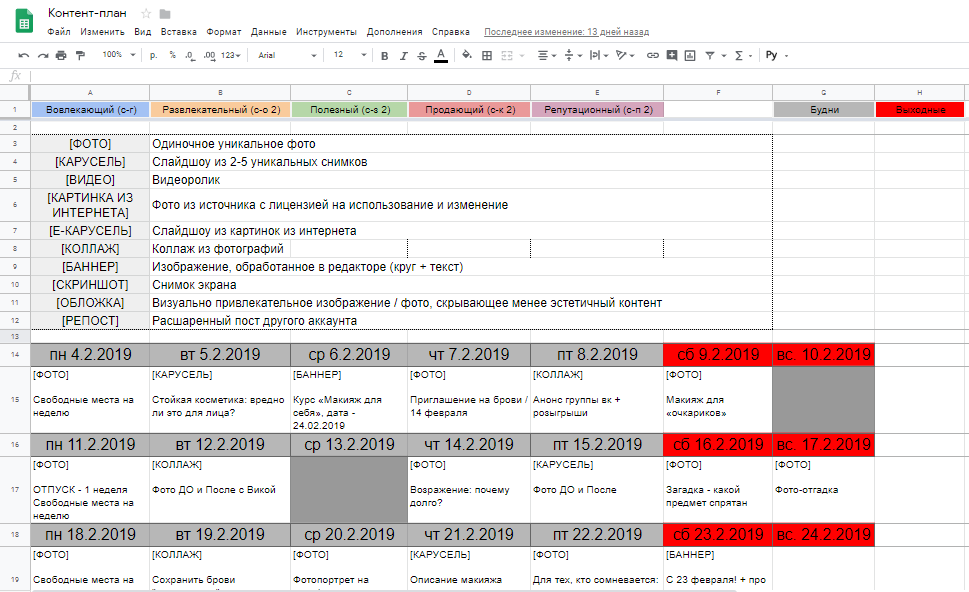Format as percent
This screenshot has height=592, width=969.
point(172,55)
